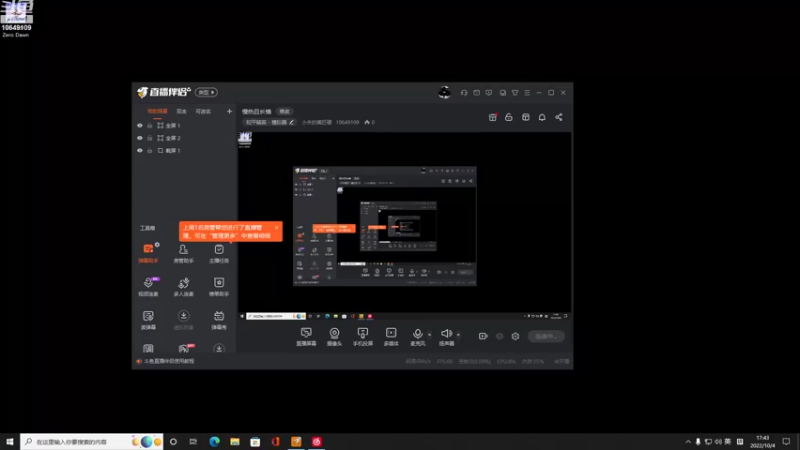800x450 pixels.
Task: Open 弹幕助手 settings gear
Action: tap(157, 245)
